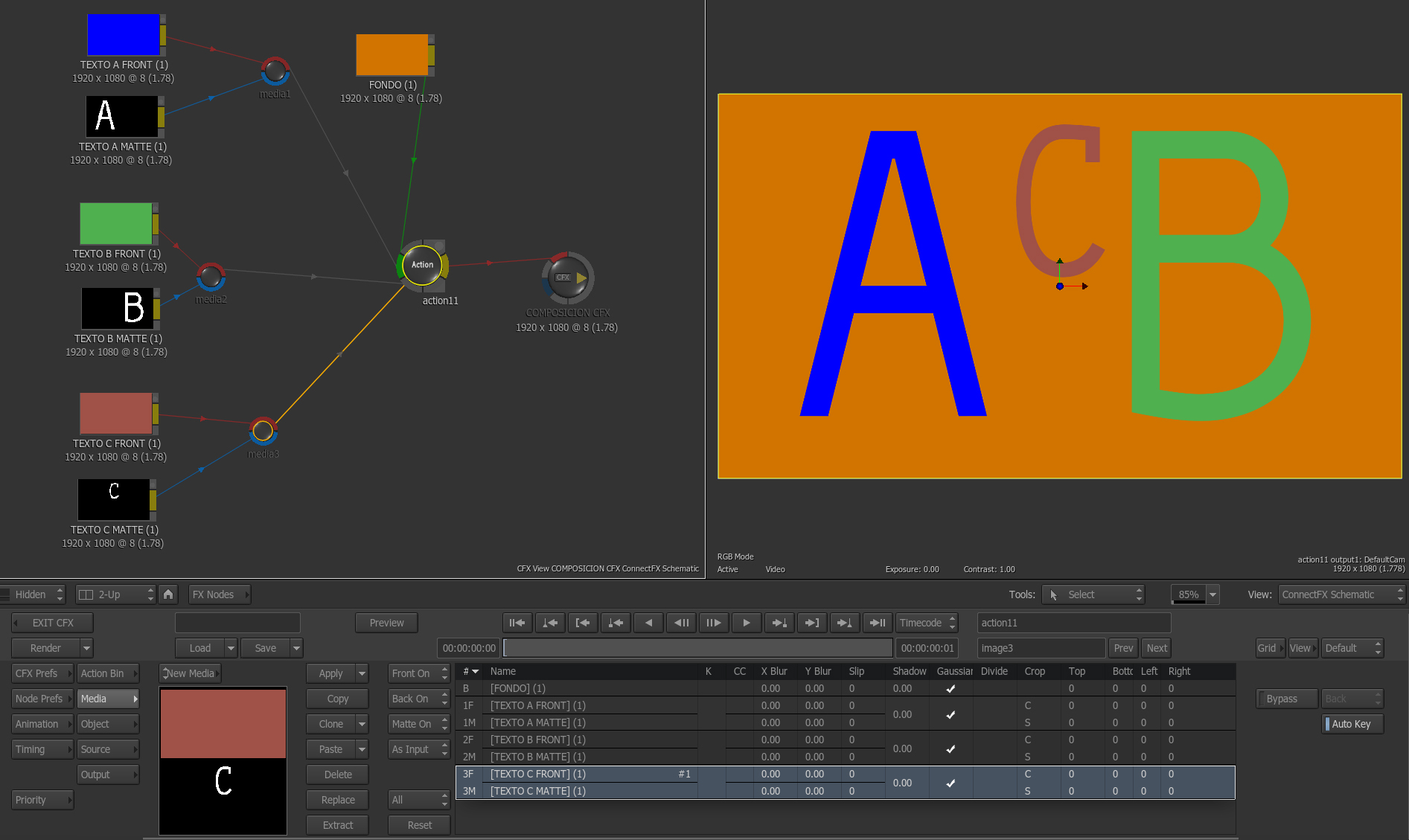
Task: Click the Replace media button
Action: pyautogui.click(x=337, y=800)
